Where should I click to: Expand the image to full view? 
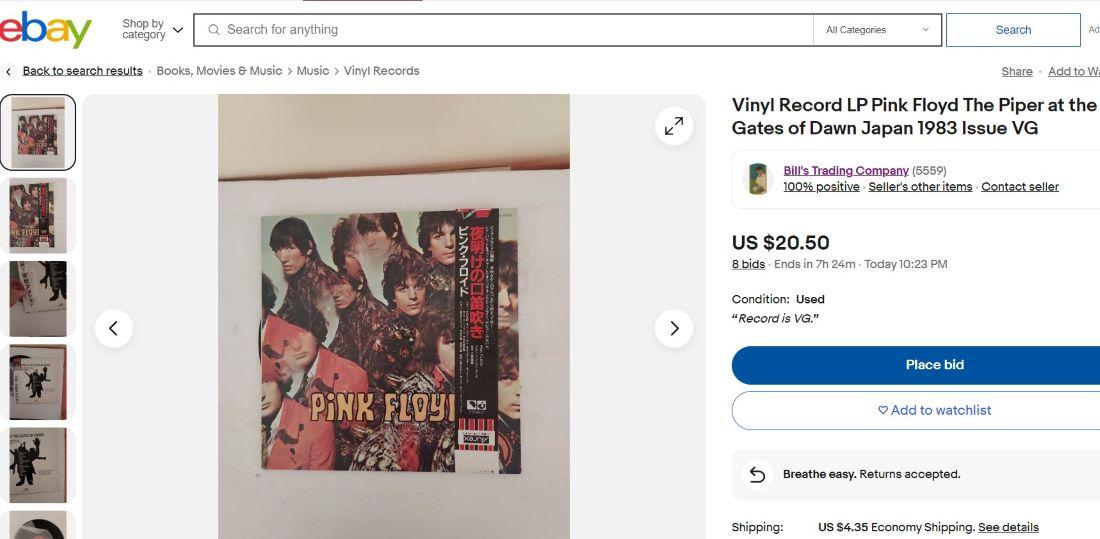pos(674,126)
